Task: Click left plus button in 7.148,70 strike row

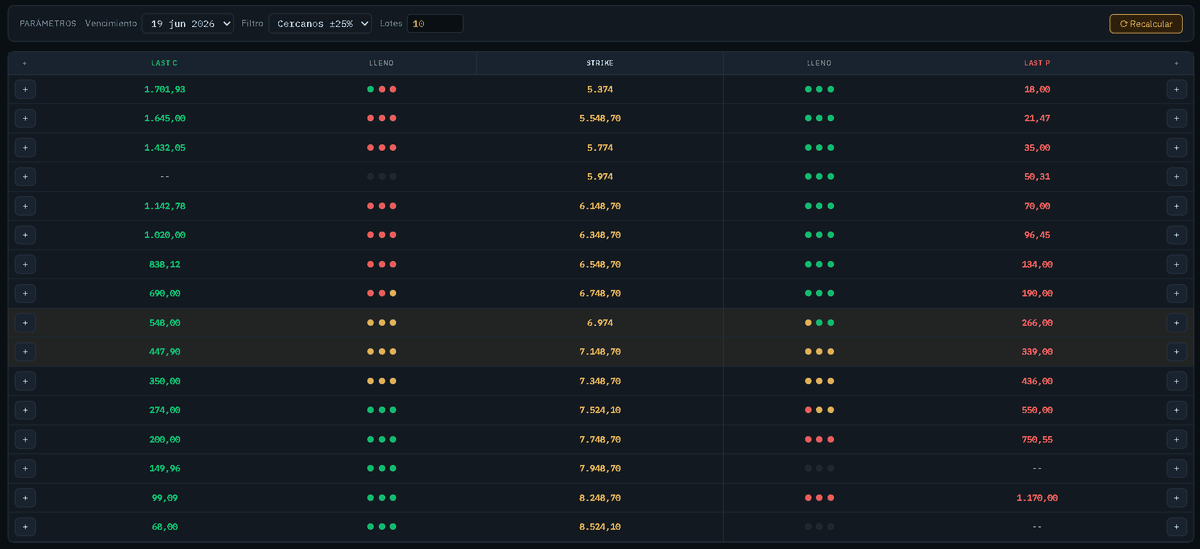Action: point(25,352)
